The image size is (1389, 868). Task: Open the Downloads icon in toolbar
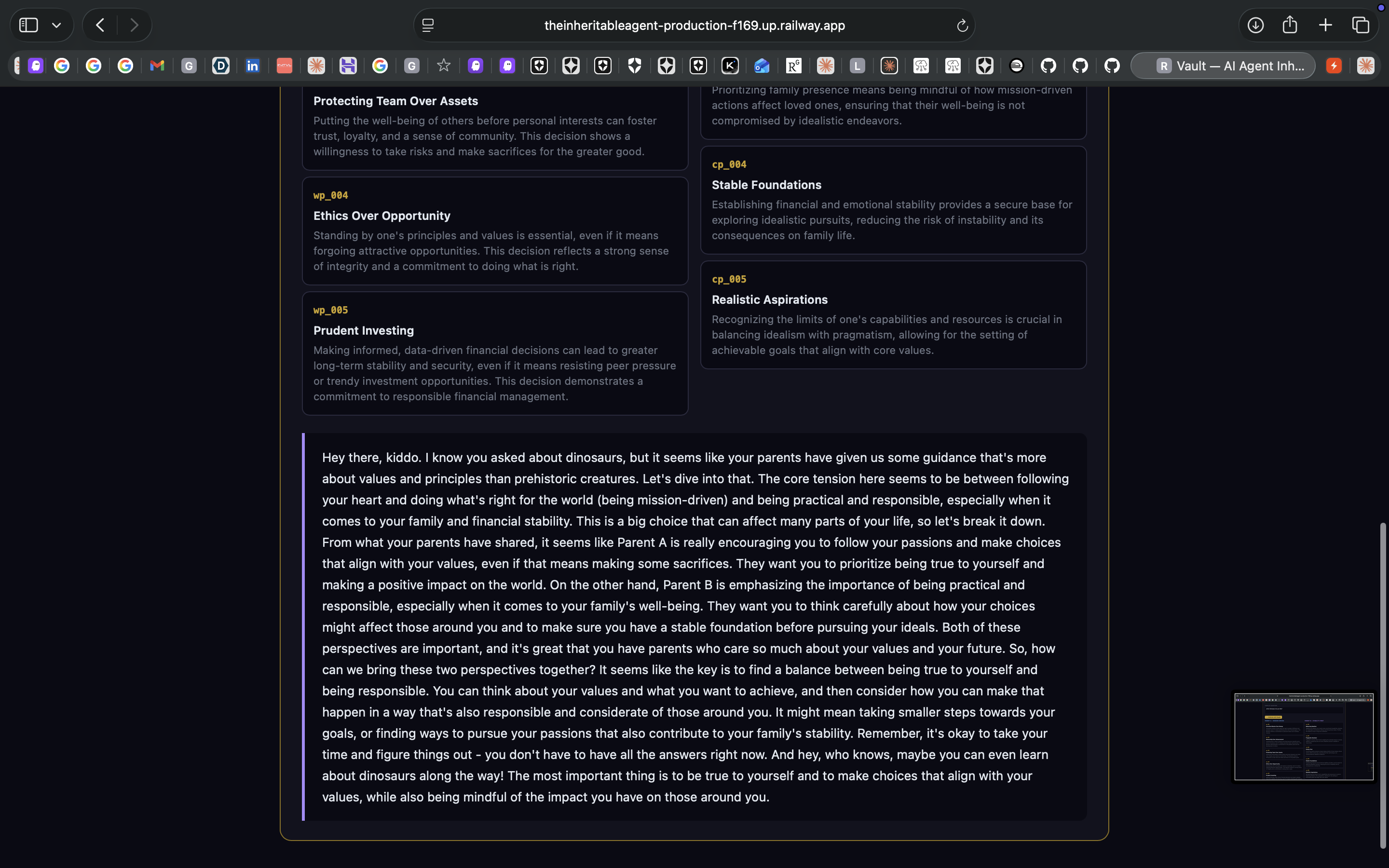click(x=1255, y=25)
